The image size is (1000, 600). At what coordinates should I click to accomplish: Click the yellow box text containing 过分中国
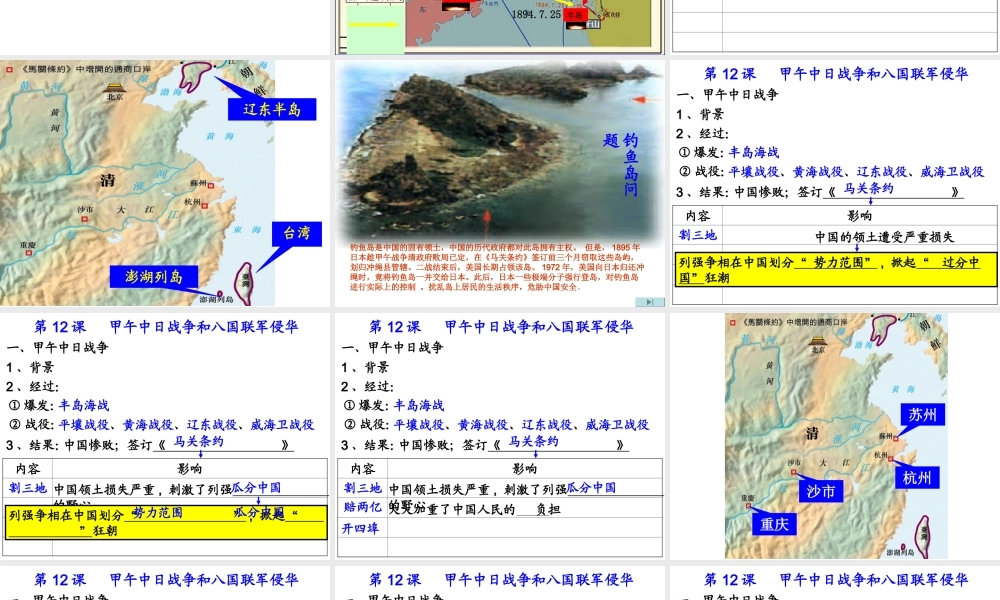[x=835, y=269]
